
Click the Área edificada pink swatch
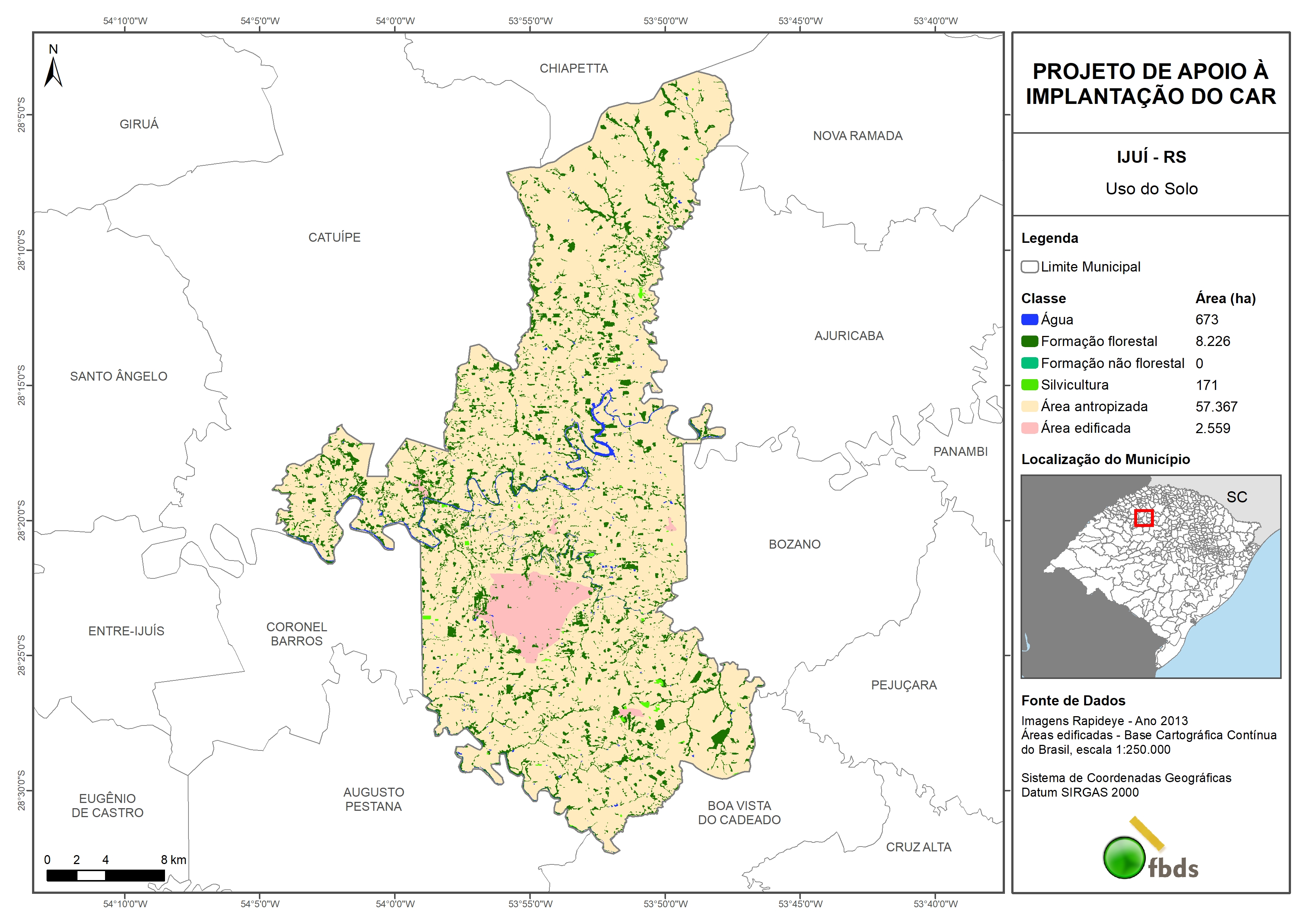1029,428
